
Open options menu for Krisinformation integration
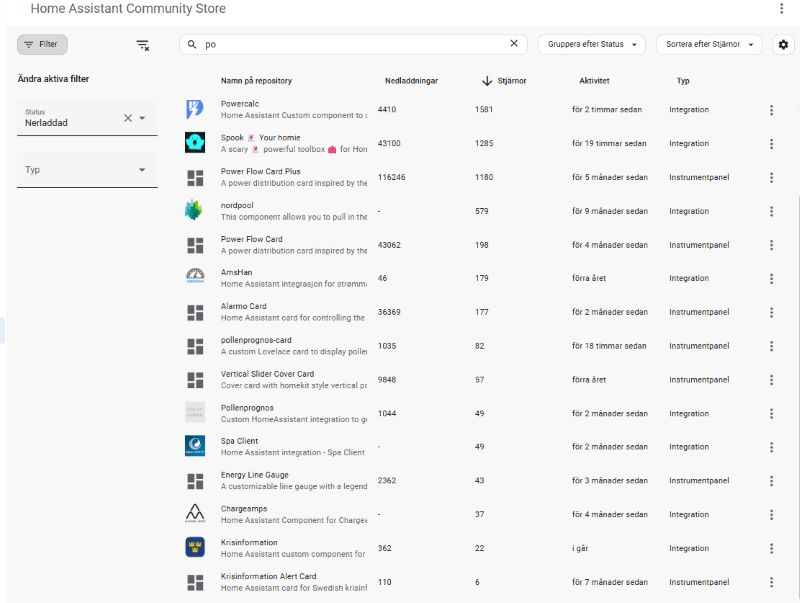(x=771, y=548)
